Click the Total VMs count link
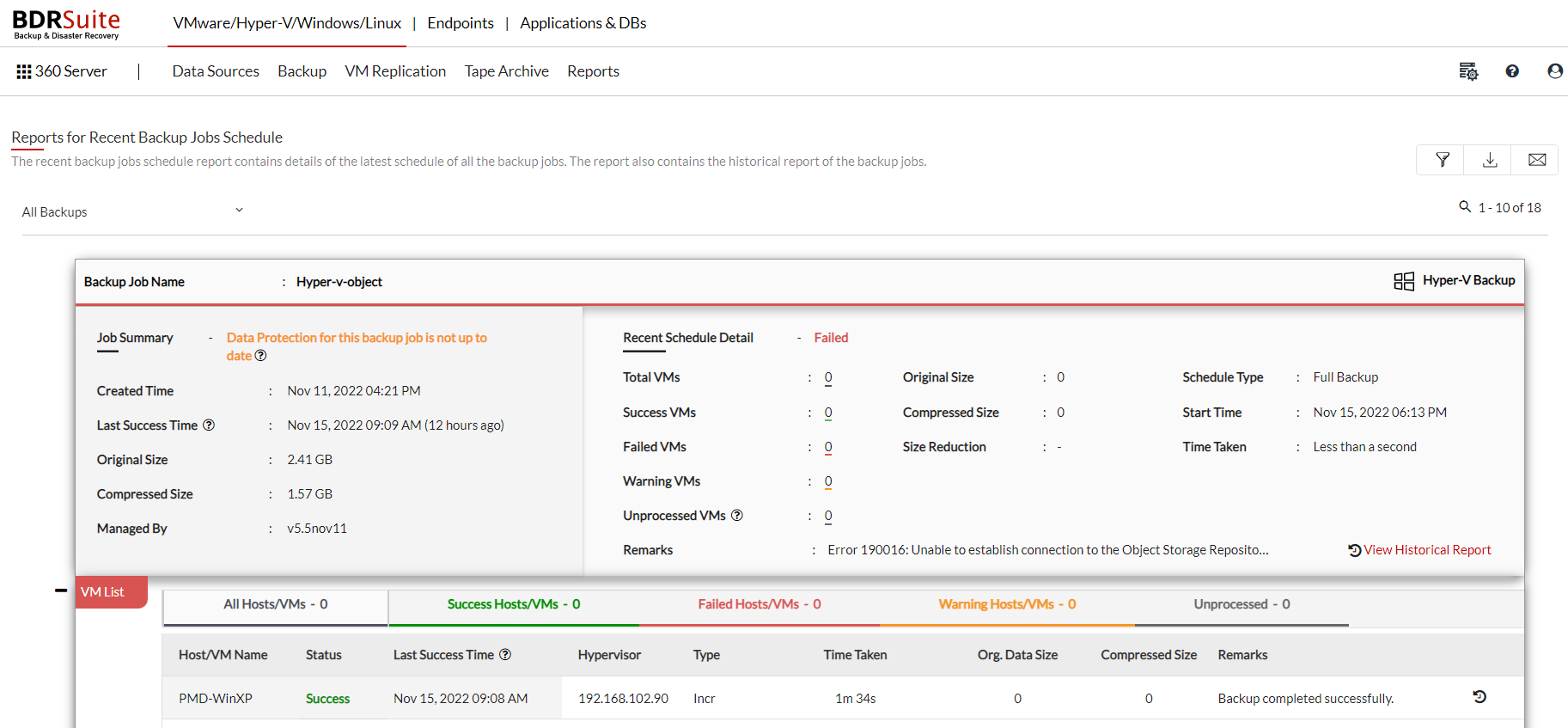 [828, 377]
